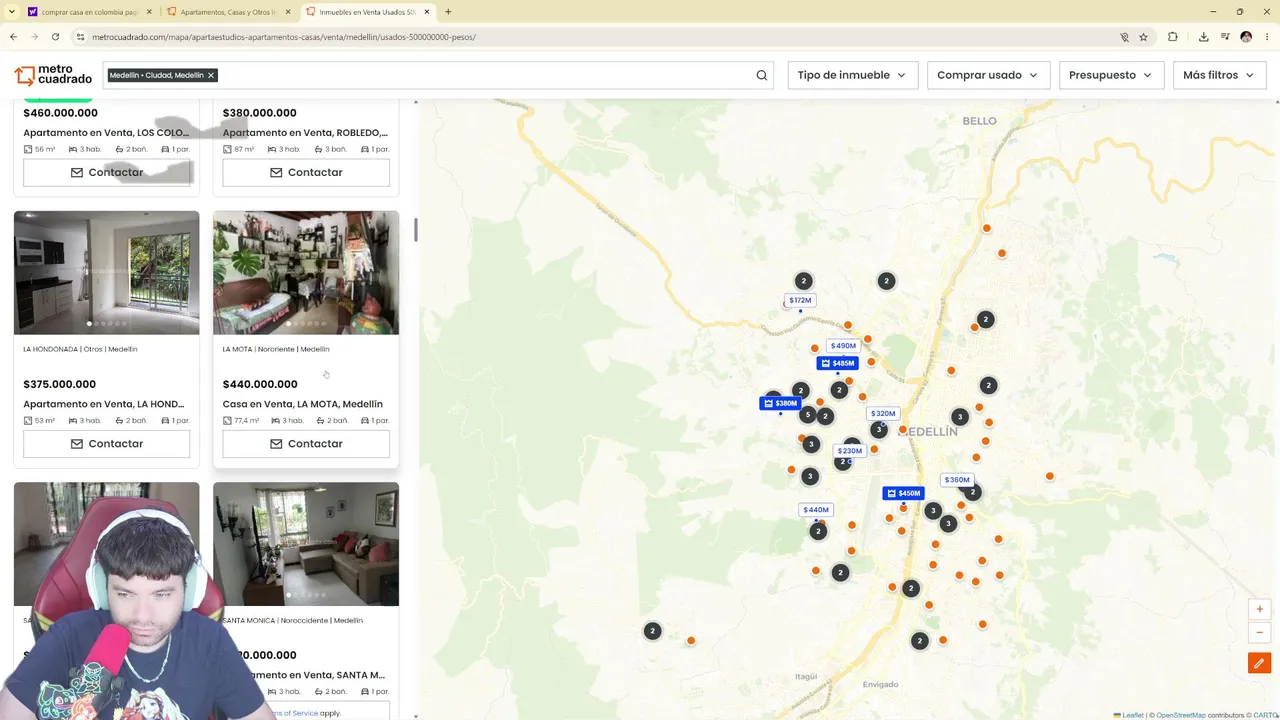The image size is (1280, 720).
Task: Open the Chrome three-dot menu
Action: tap(1267, 37)
